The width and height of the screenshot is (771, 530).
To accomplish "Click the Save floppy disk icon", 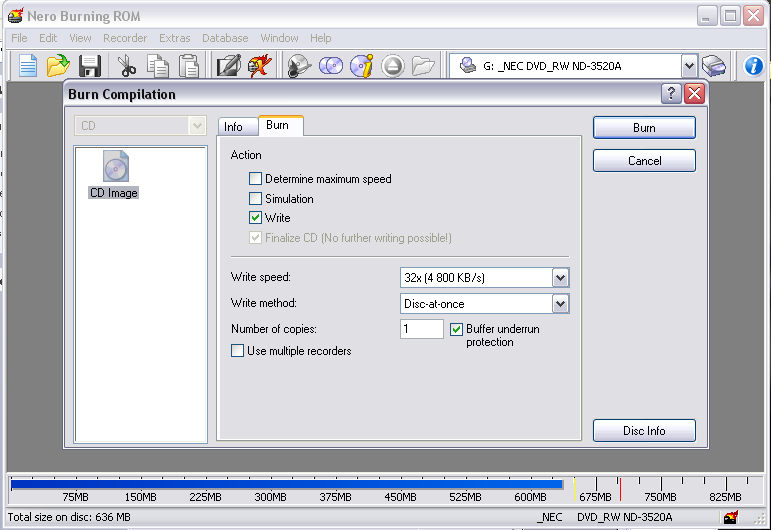I will (x=90, y=66).
